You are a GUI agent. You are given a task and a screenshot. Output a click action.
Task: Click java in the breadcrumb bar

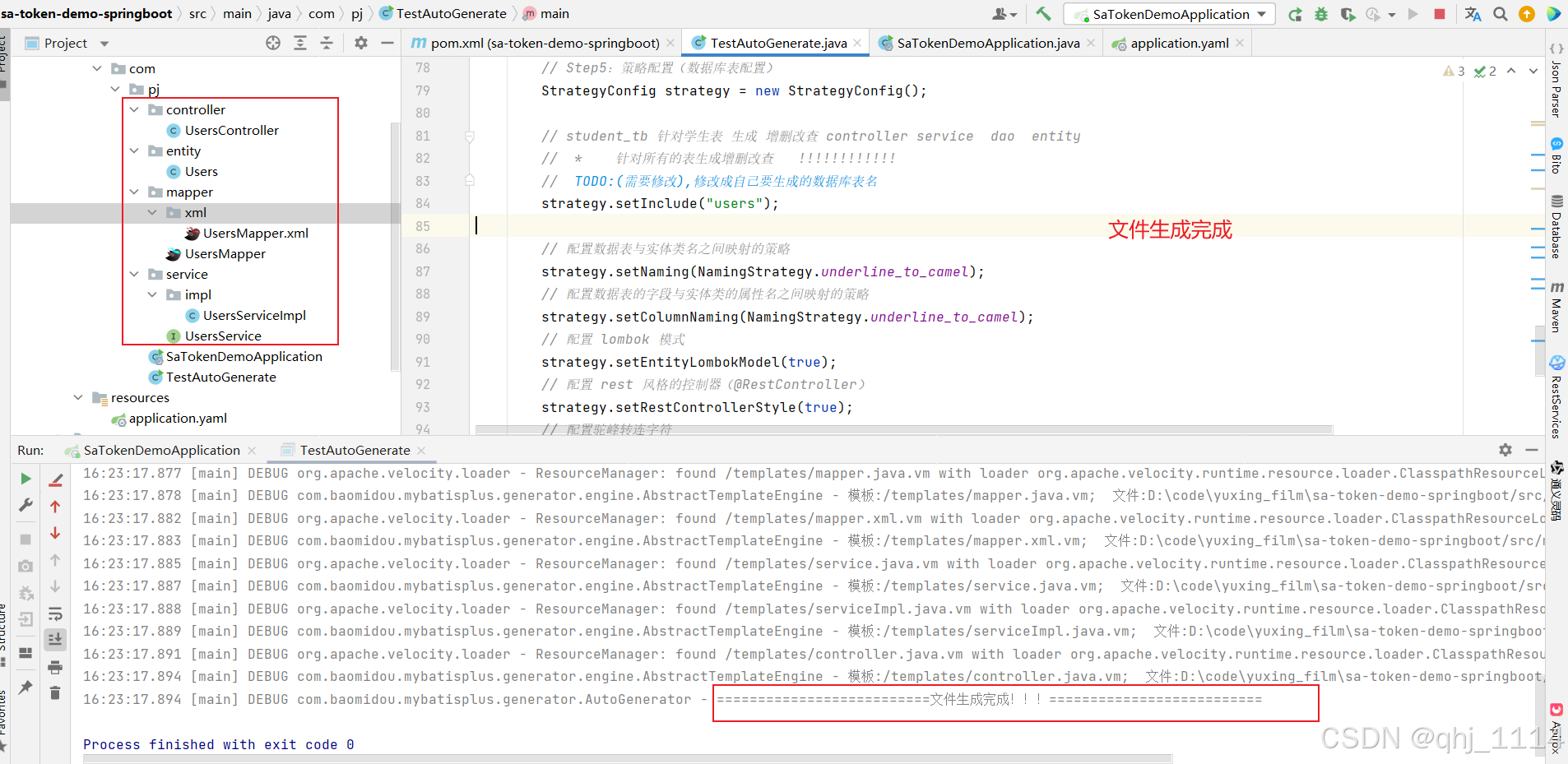point(280,14)
